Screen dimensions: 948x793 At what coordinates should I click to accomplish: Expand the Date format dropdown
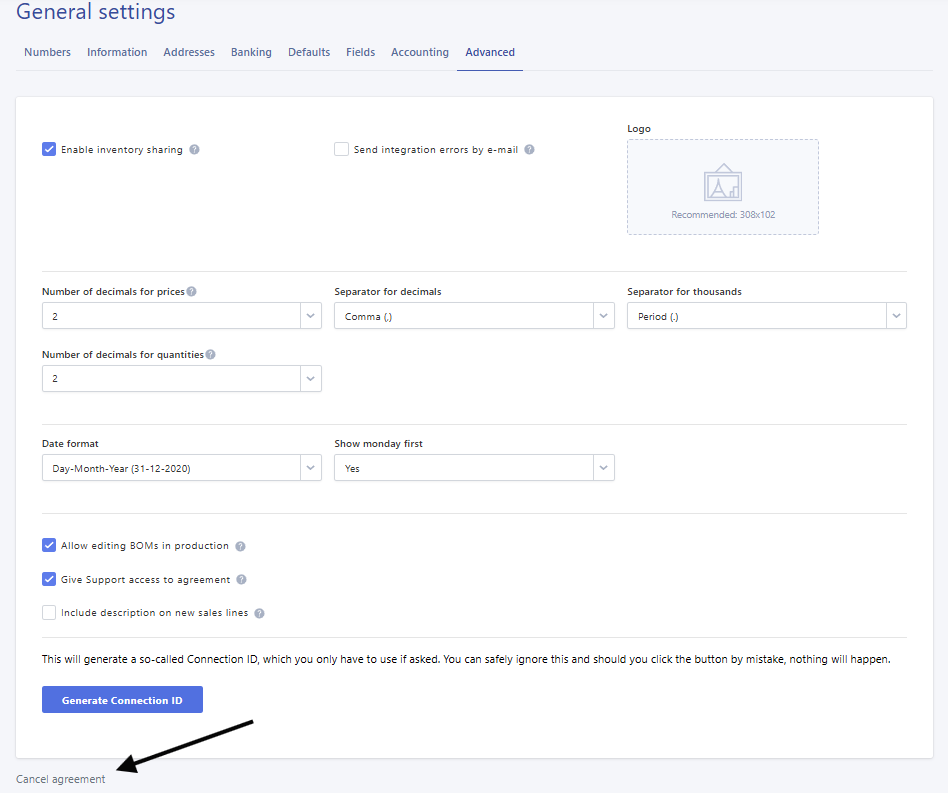coord(181,468)
